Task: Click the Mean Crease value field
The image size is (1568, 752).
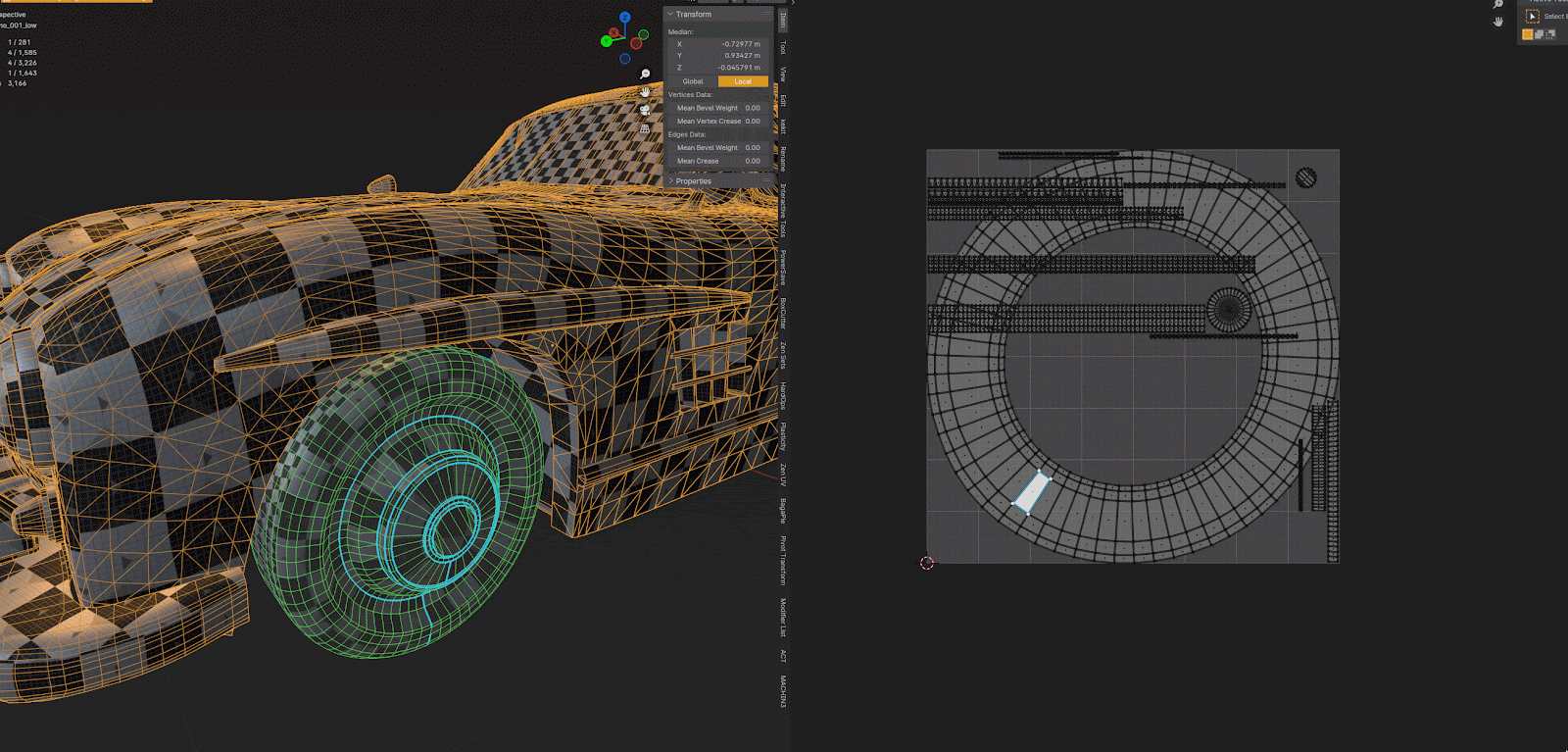Action: [718, 161]
